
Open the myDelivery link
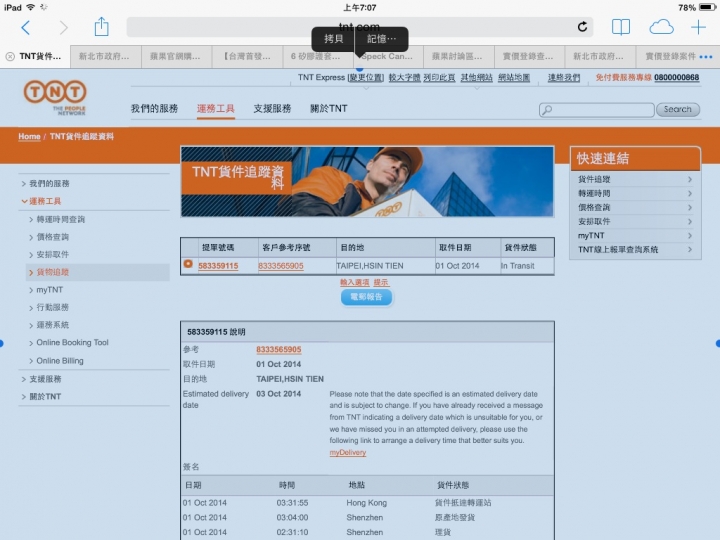click(x=348, y=453)
